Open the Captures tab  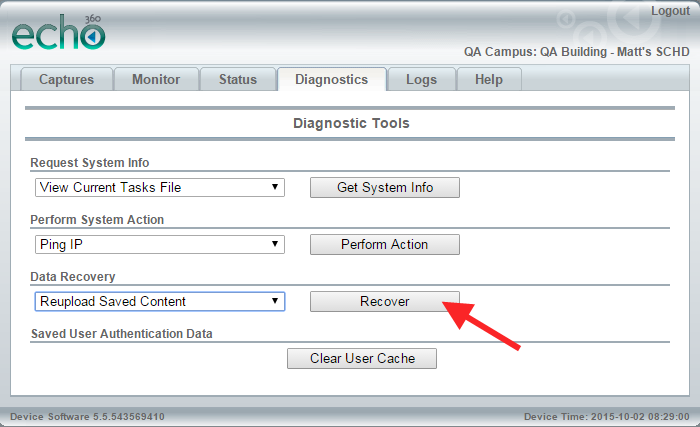point(66,80)
